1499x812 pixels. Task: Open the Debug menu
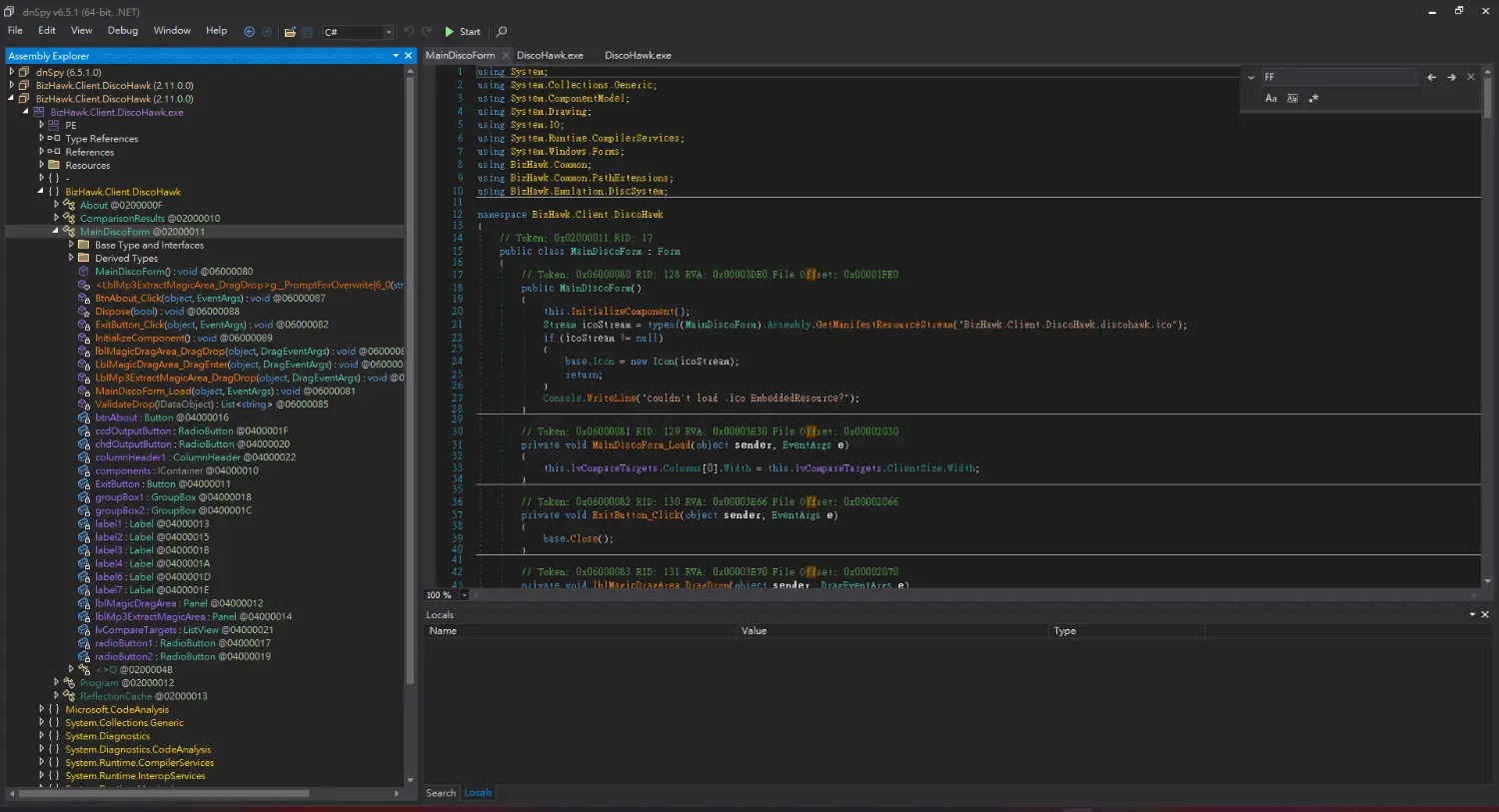[123, 31]
